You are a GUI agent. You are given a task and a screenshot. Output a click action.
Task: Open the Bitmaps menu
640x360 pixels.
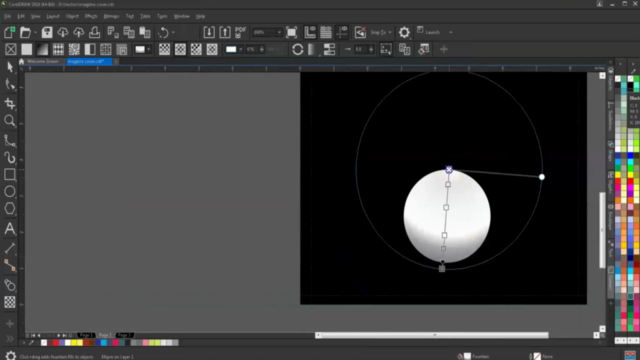[111, 16]
